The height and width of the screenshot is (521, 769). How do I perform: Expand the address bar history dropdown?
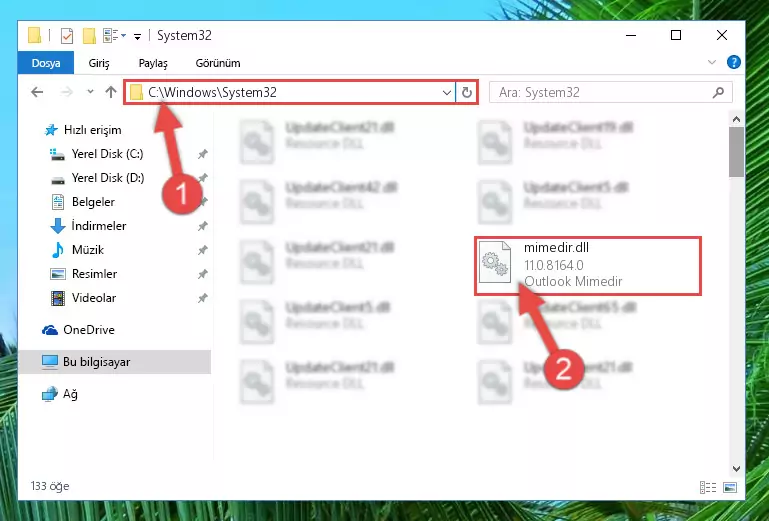coord(446,92)
